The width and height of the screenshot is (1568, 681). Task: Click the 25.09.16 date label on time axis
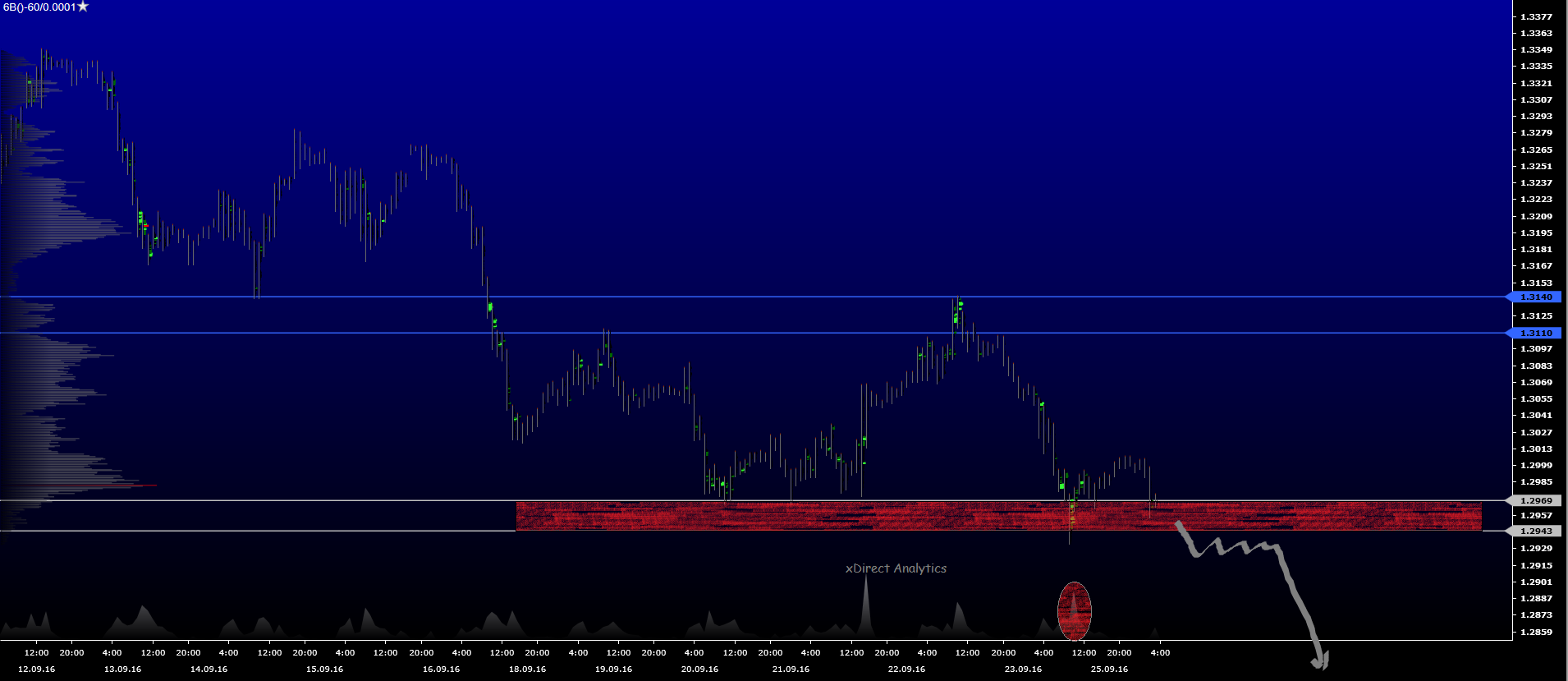pos(1109,669)
